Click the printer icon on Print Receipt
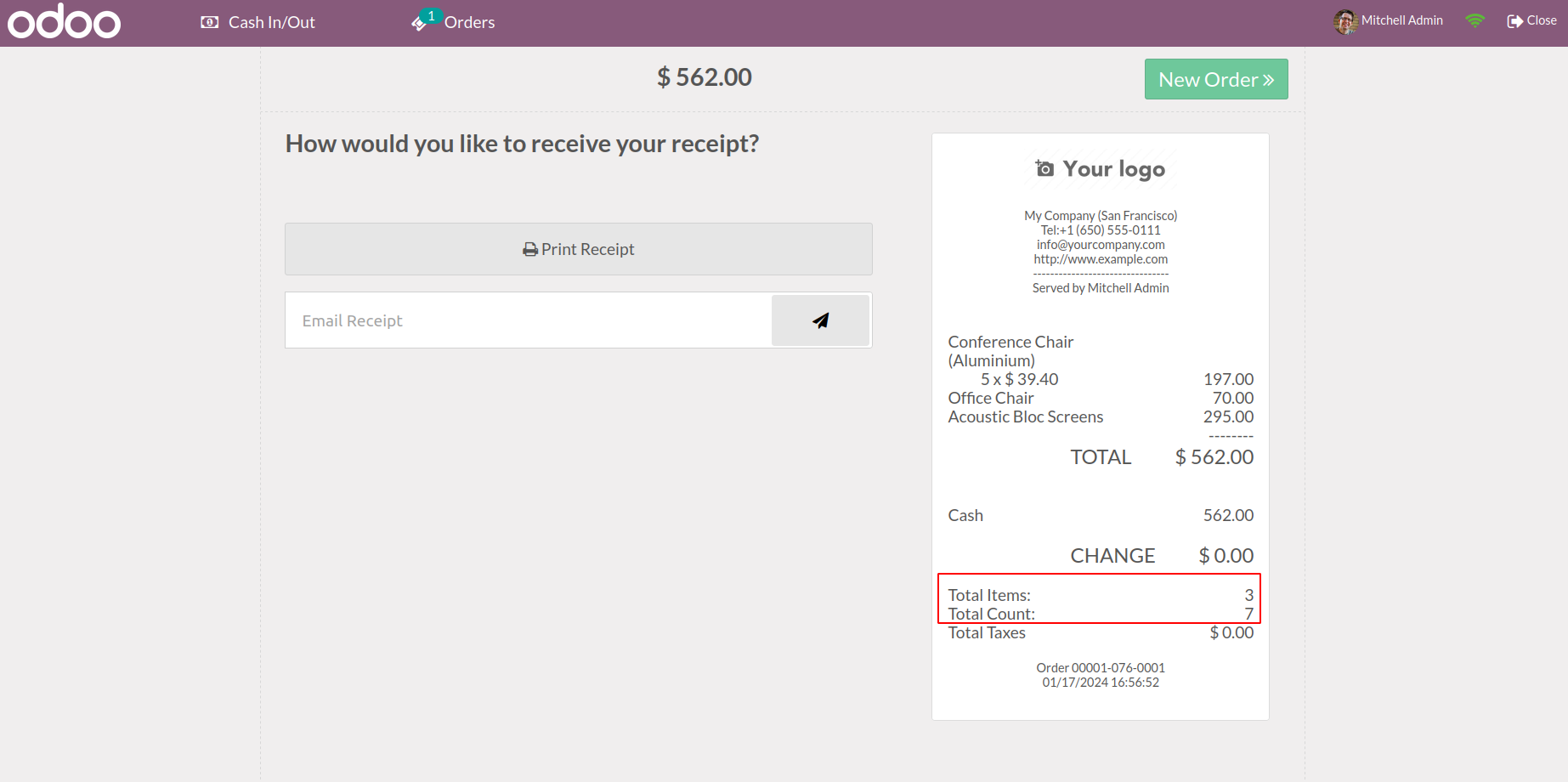This screenshot has width=1568, height=782. point(530,250)
